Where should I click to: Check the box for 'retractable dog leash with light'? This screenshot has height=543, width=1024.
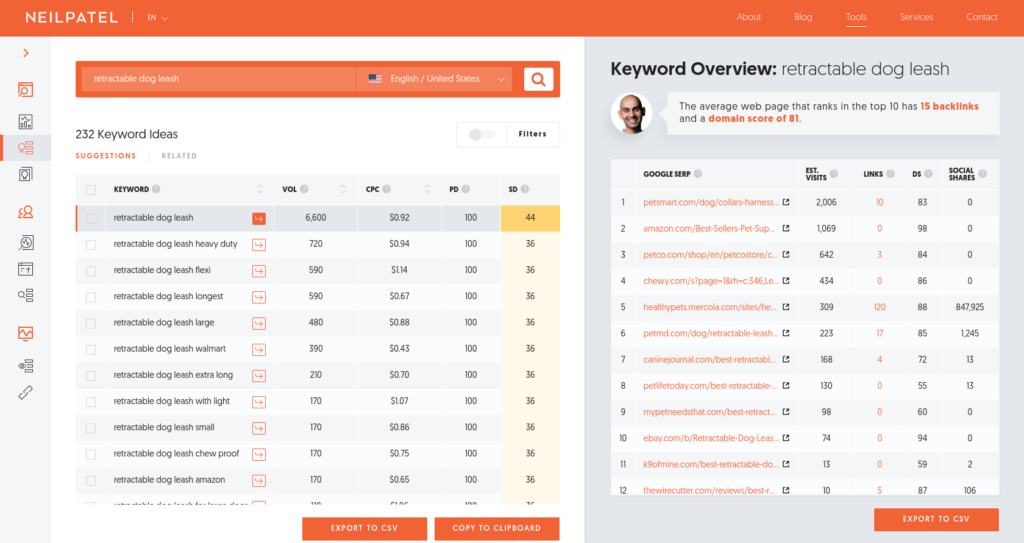[91, 402]
